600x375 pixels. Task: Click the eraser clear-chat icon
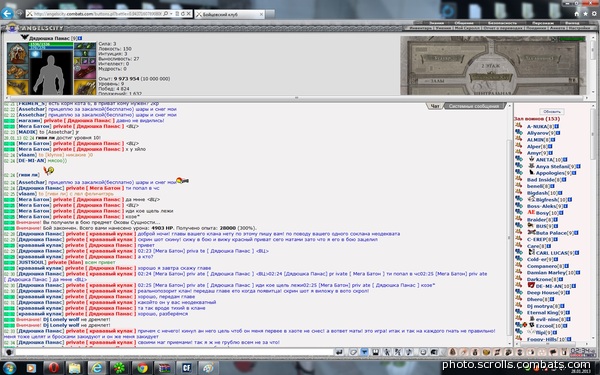[354, 352]
